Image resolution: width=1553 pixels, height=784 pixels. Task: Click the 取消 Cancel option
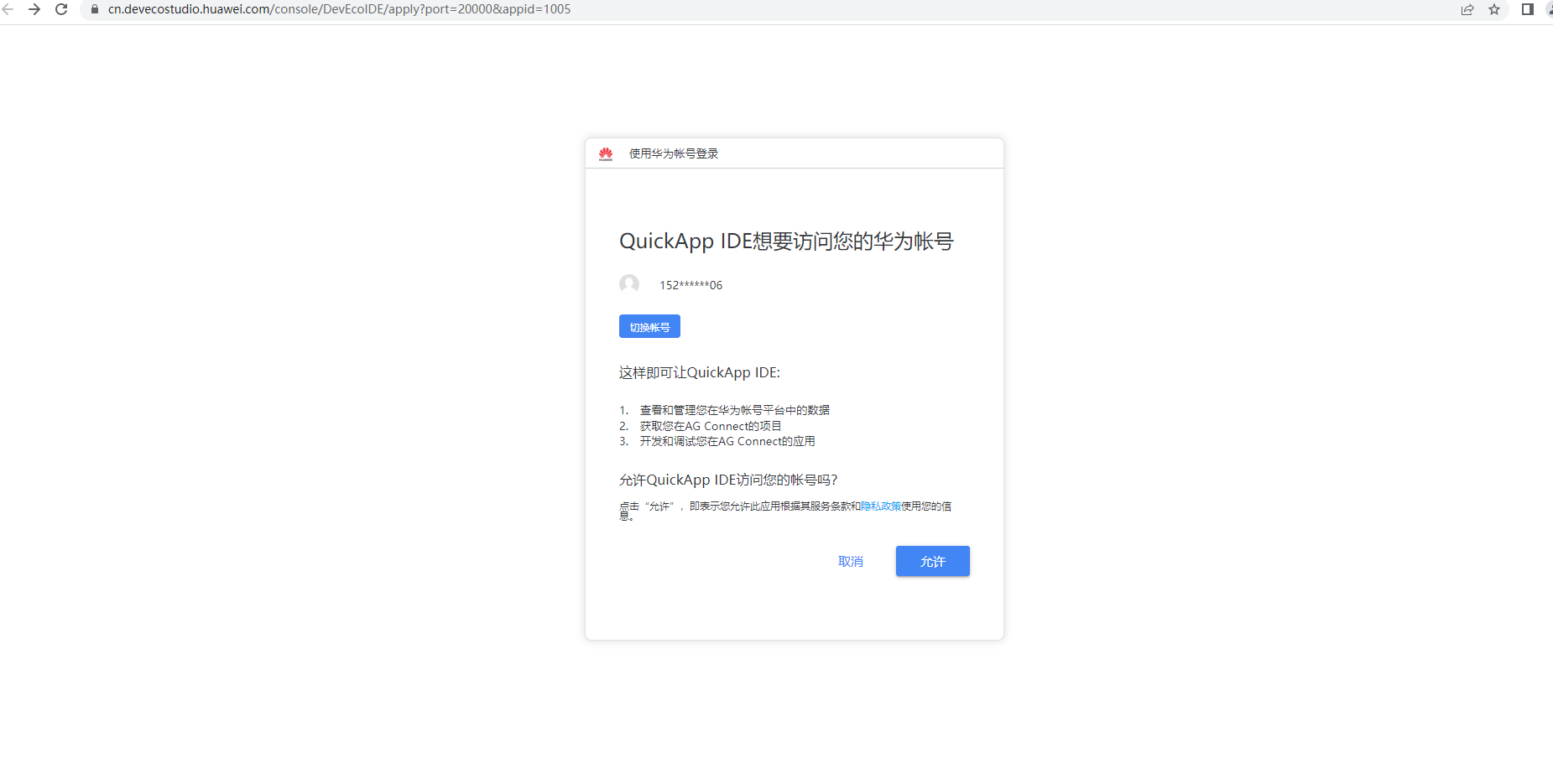(851, 561)
